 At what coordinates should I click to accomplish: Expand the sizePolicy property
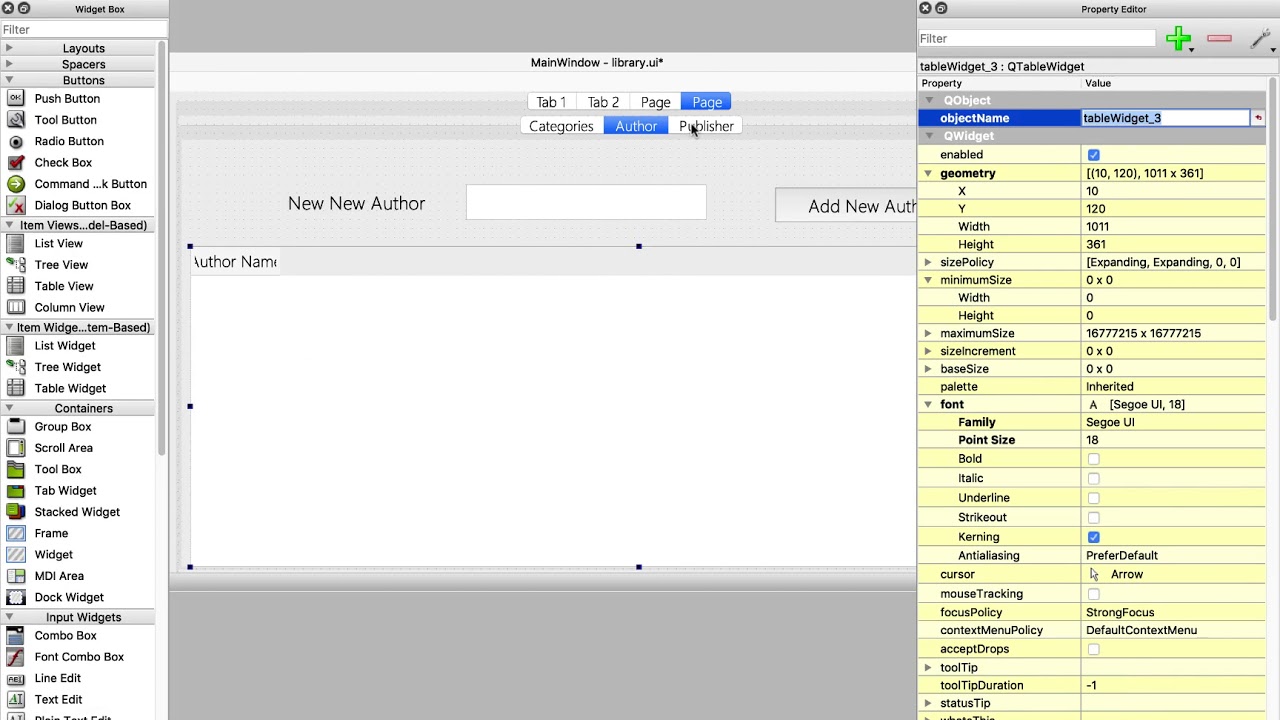click(928, 262)
